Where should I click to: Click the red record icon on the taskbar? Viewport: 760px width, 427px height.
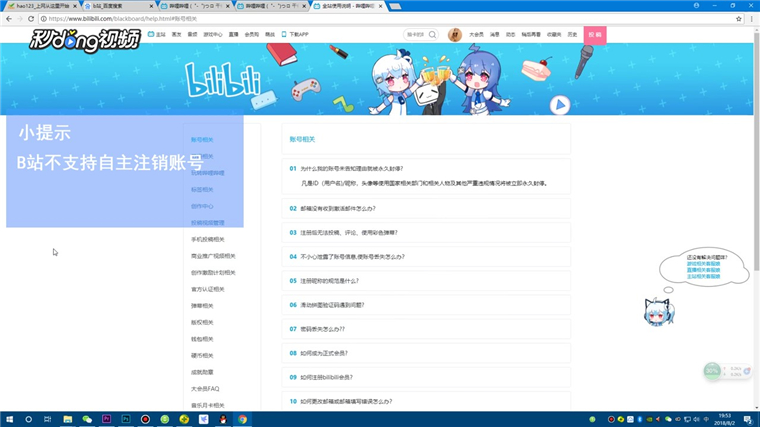145,419
